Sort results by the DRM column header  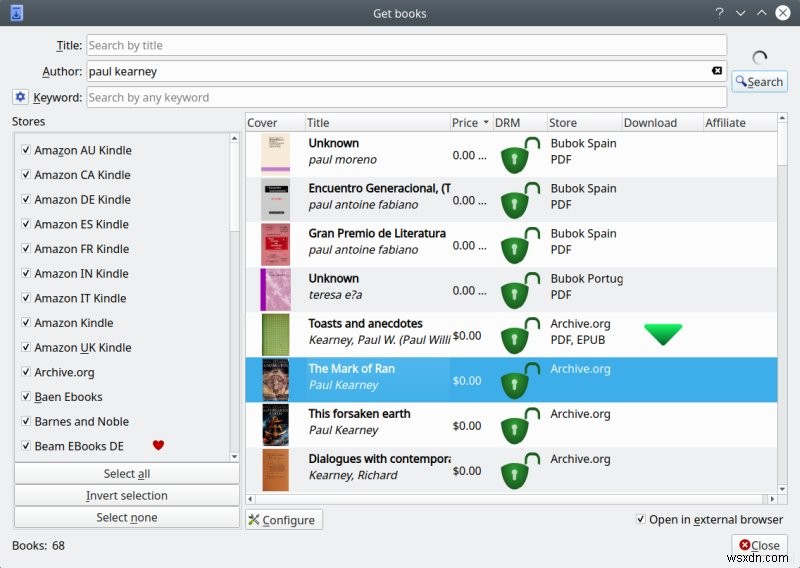point(520,122)
